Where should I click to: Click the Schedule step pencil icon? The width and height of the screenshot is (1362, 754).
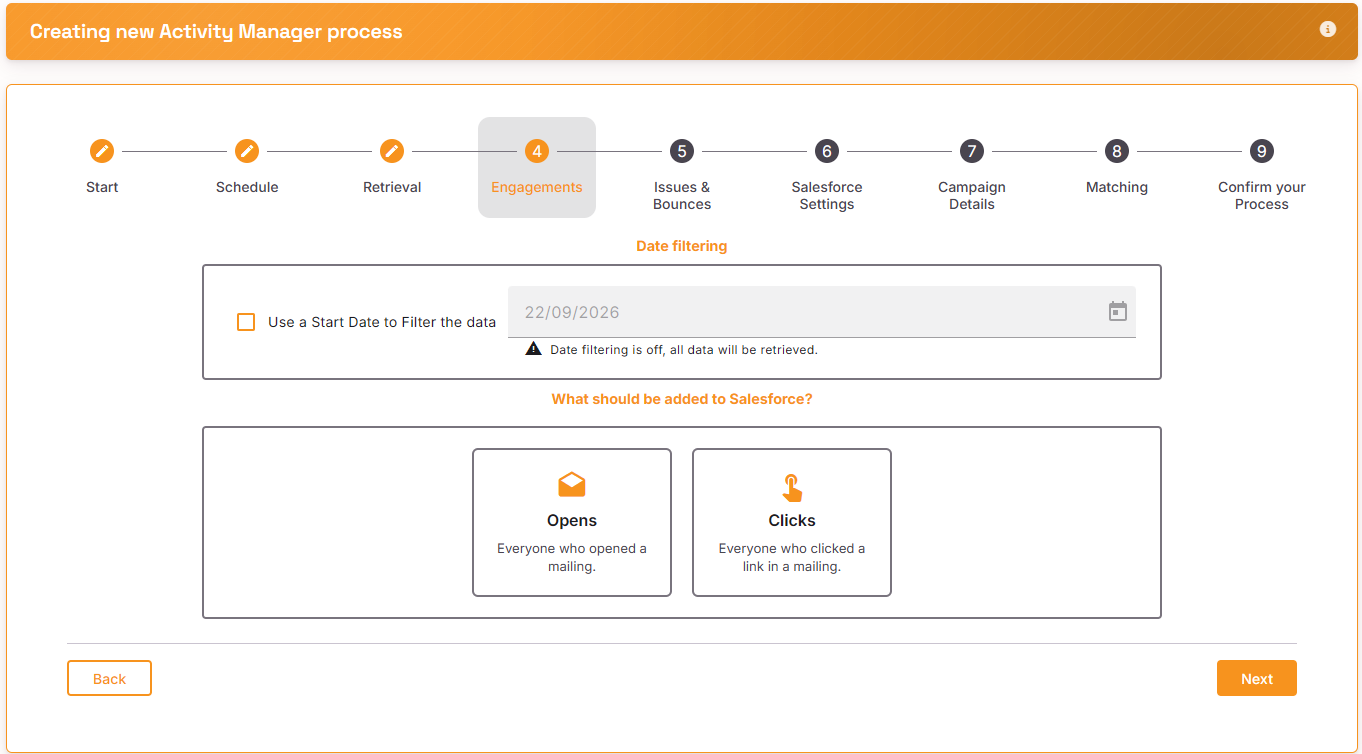[247, 151]
